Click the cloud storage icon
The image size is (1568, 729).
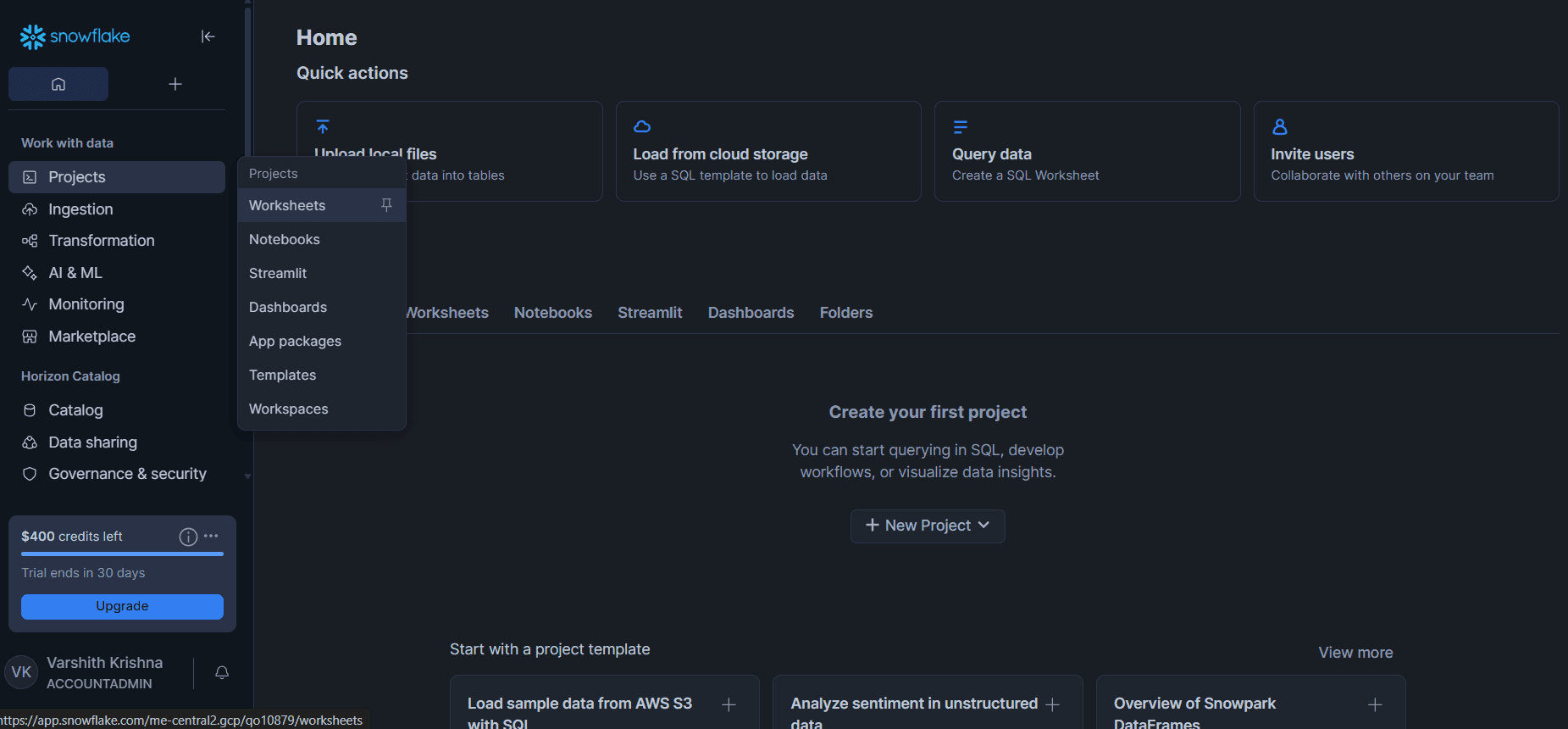[x=642, y=126]
